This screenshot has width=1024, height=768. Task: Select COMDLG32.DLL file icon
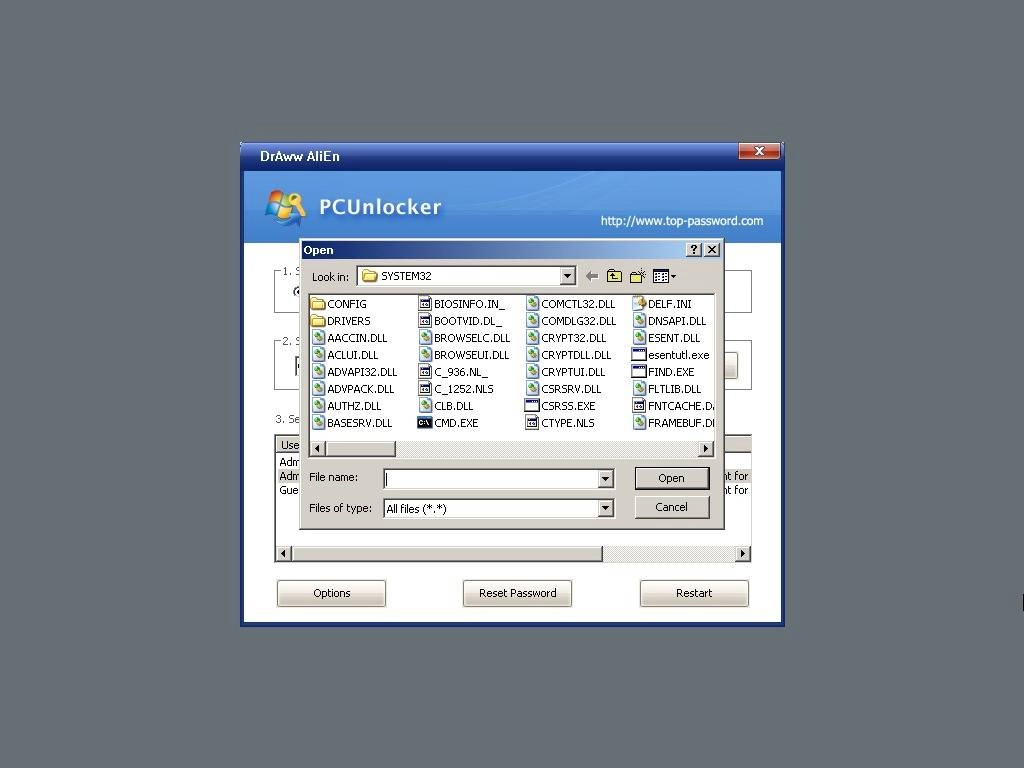tap(532, 321)
